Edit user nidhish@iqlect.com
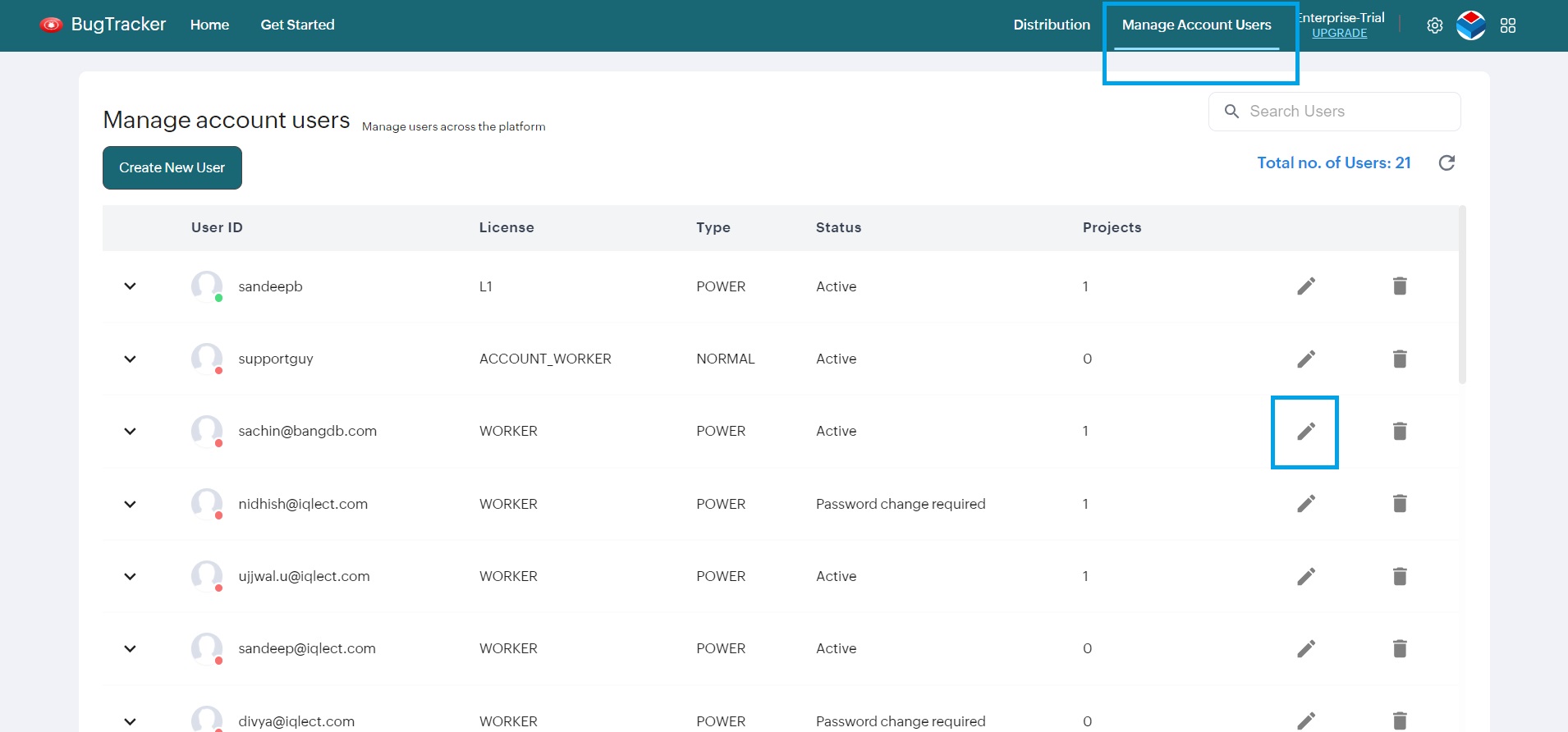 [x=1306, y=503]
